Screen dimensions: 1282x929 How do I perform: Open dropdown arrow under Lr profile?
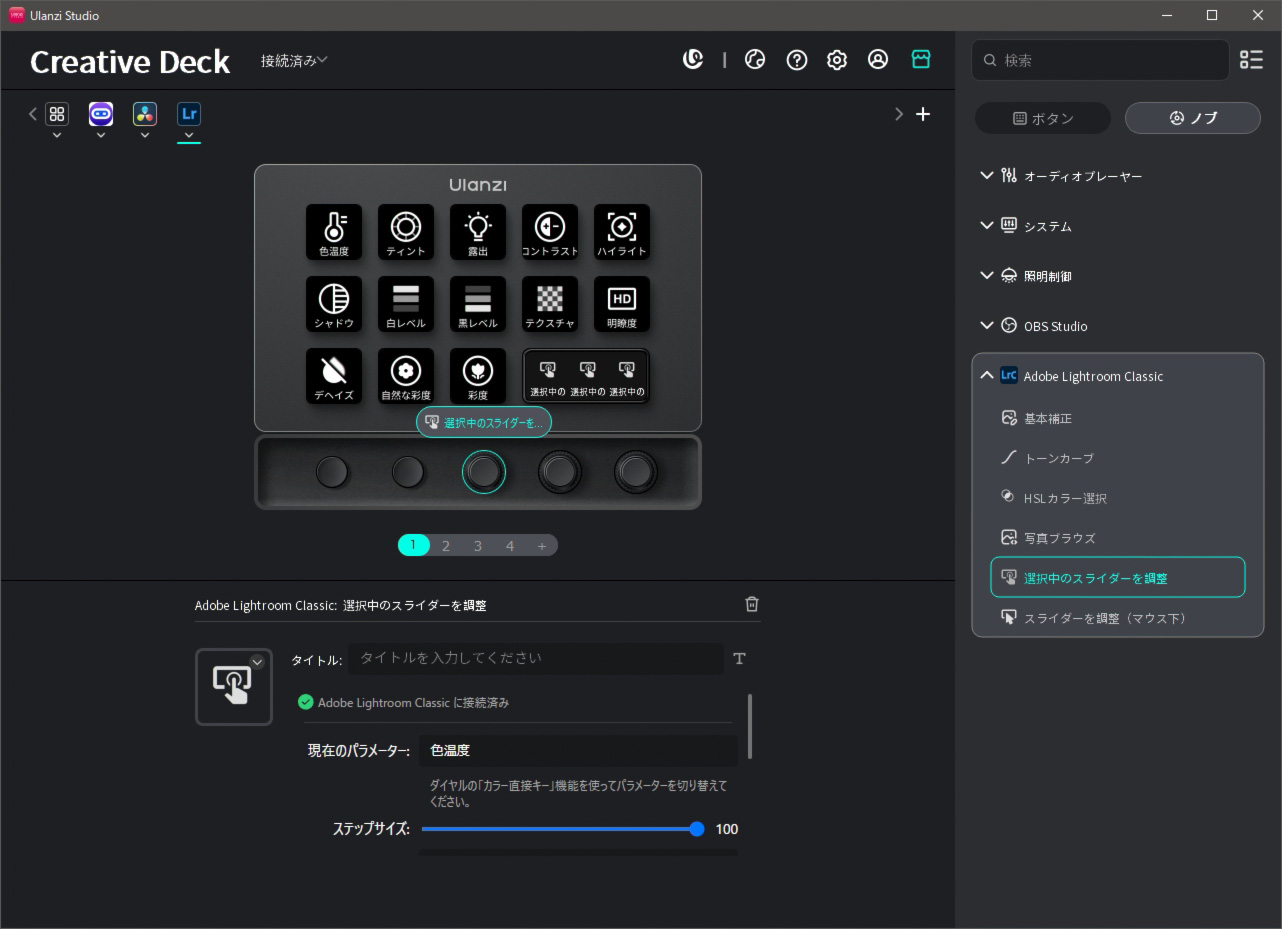click(189, 135)
